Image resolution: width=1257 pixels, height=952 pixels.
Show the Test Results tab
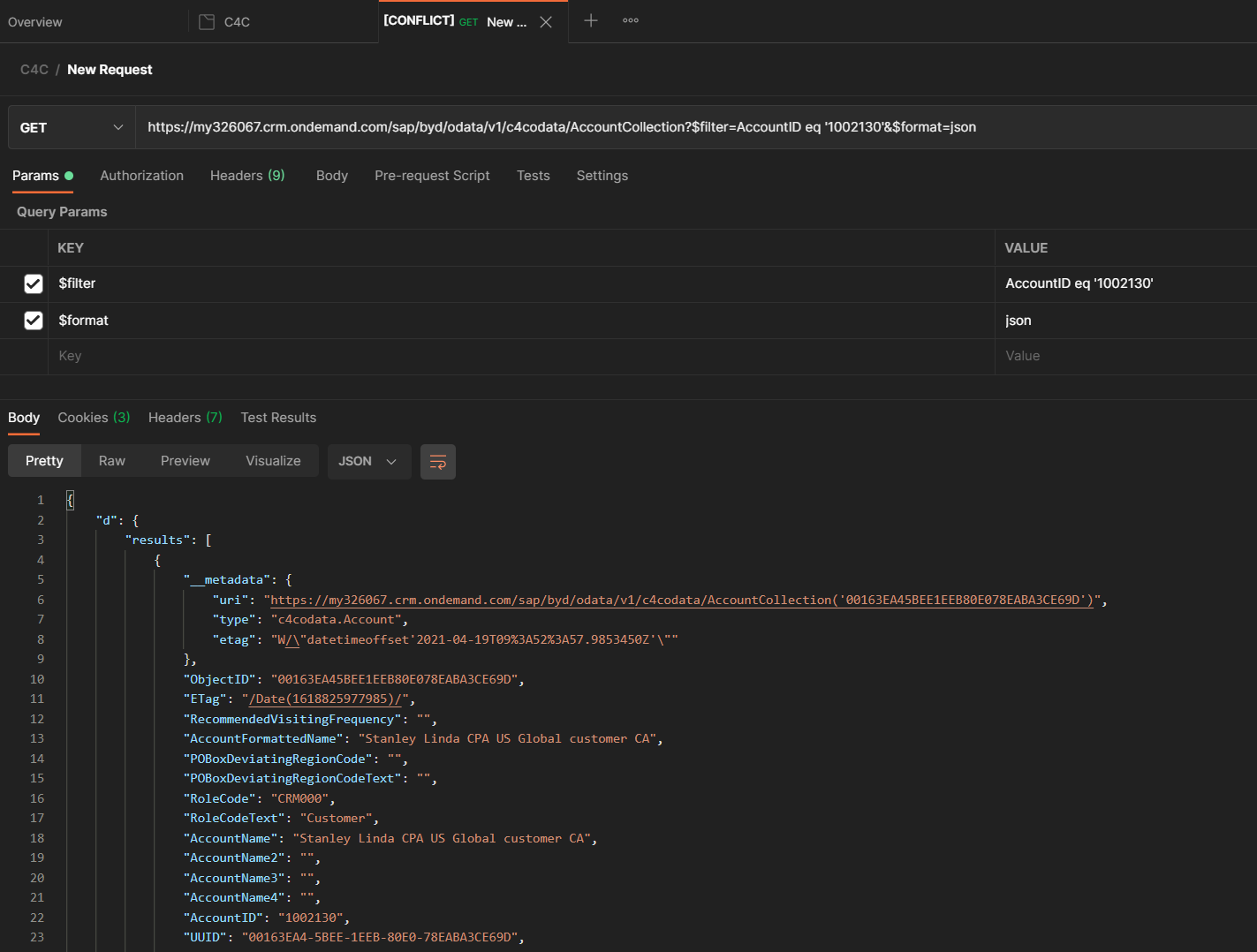click(278, 418)
